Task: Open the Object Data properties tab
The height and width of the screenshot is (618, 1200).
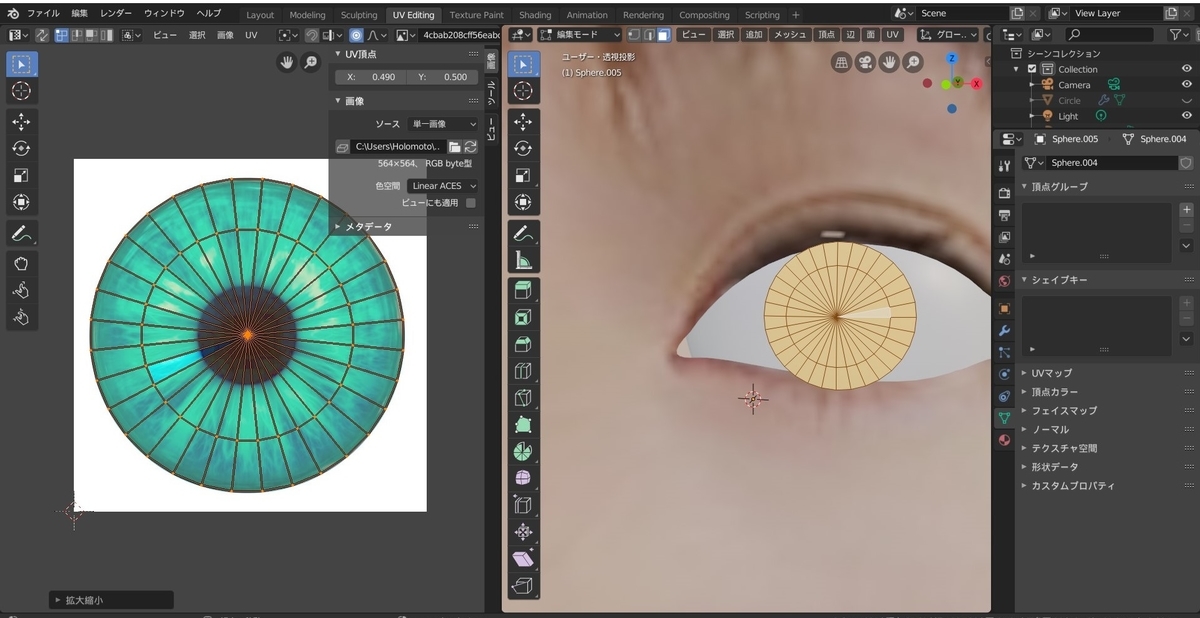Action: pyautogui.click(x=1004, y=418)
